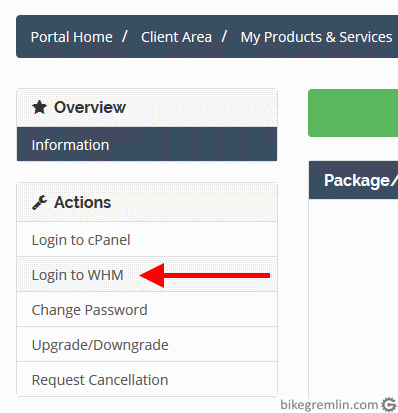The image size is (398, 413).
Task: Select Login to WHM action
Action: tap(147, 275)
